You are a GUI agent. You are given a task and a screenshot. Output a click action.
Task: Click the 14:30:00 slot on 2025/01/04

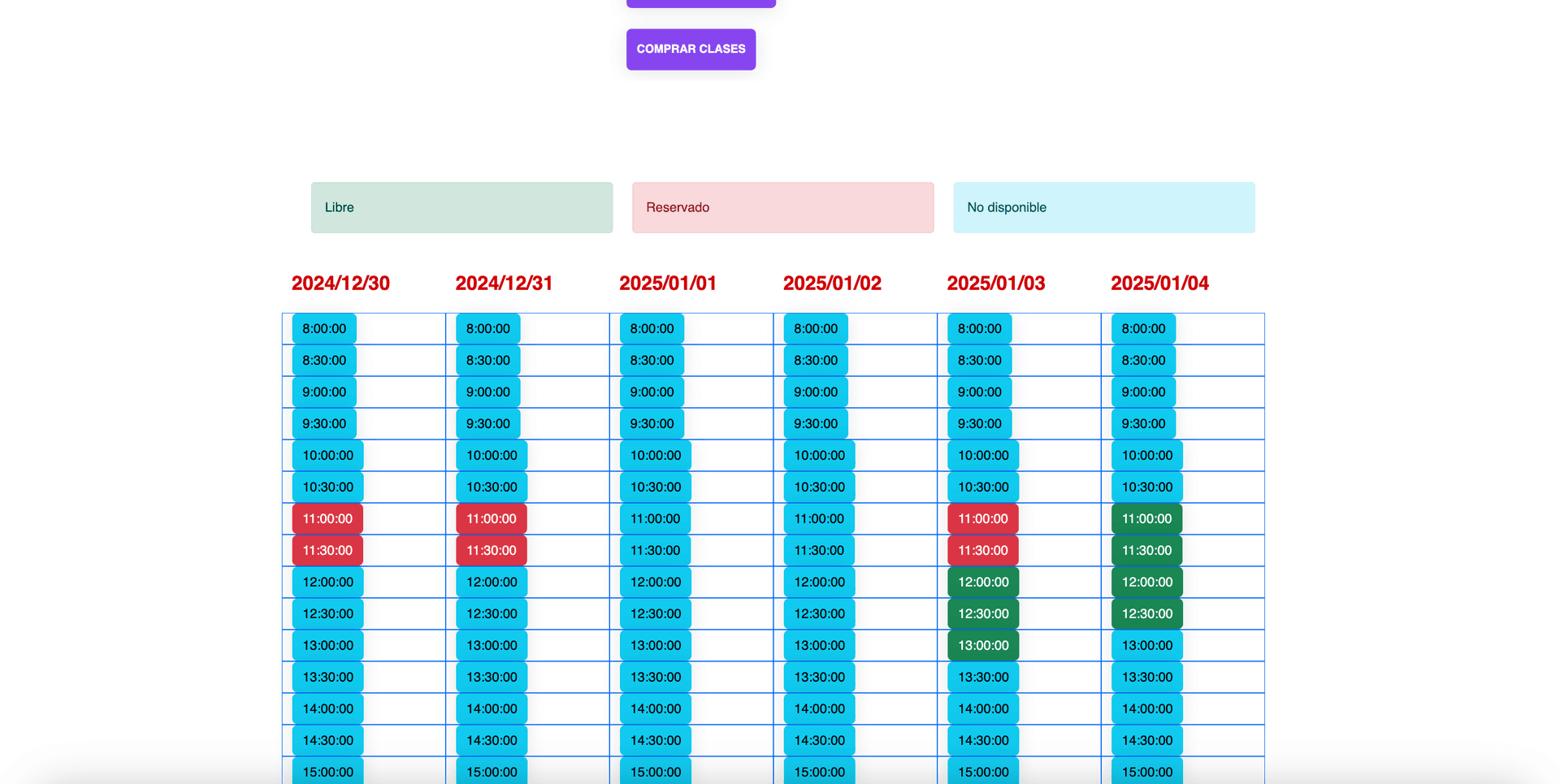tap(1146, 740)
